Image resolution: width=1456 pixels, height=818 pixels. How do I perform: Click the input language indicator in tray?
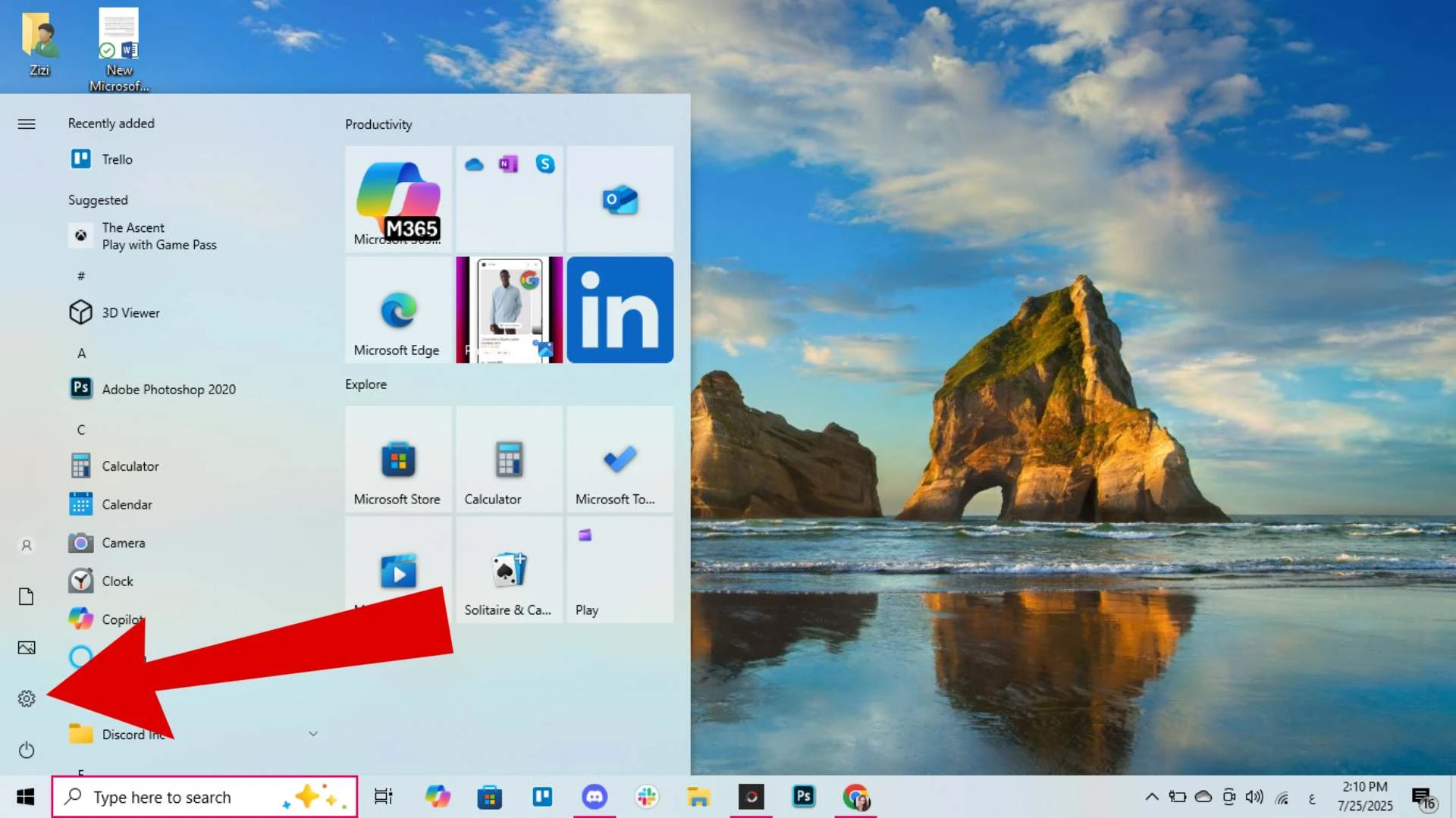coord(1312,798)
